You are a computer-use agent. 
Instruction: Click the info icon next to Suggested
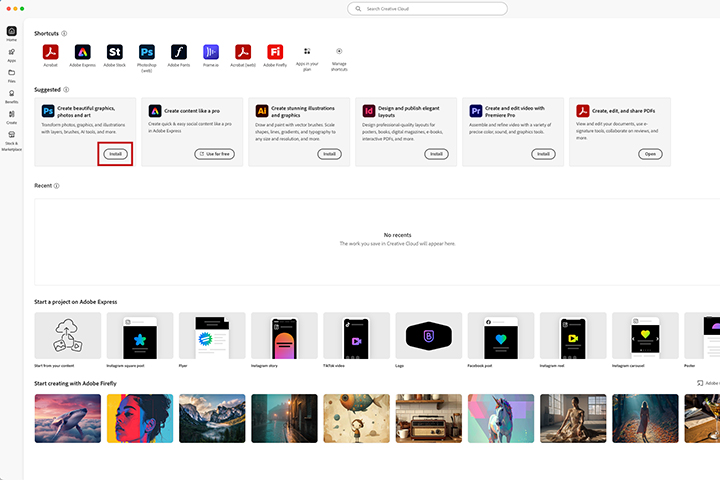(x=66, y=90)
